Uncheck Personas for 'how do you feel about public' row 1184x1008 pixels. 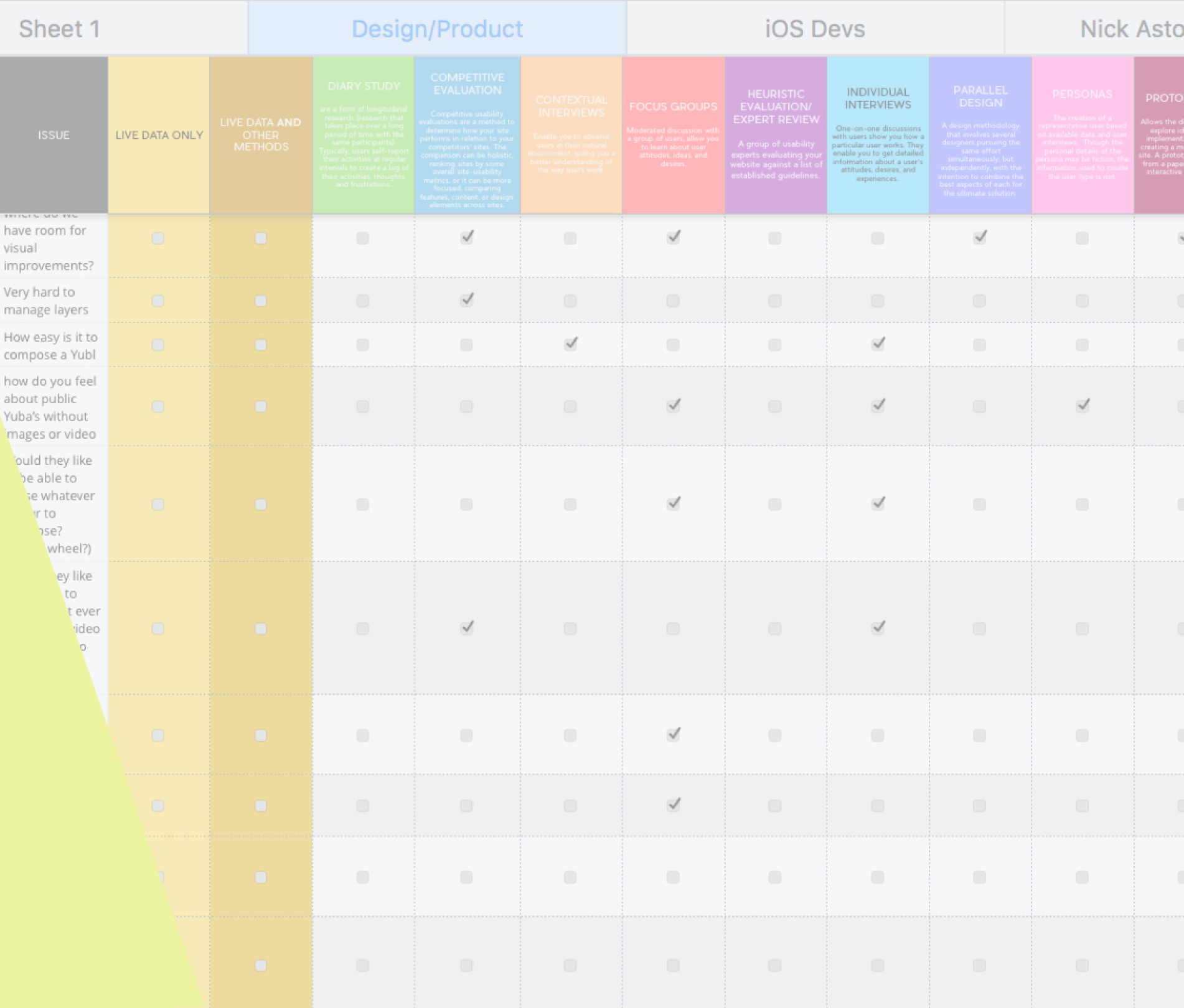[x=1083, y=406]
